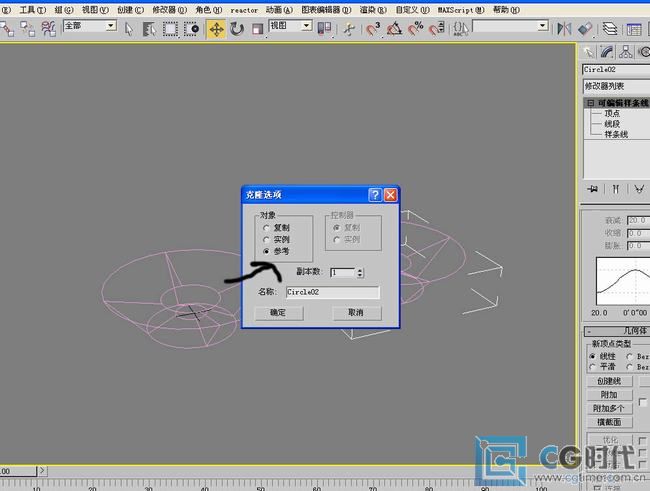Toggle the Spinner Snap icon
Image resolution: width=650 pixels, height=491 pixels.
coord(436,29)
